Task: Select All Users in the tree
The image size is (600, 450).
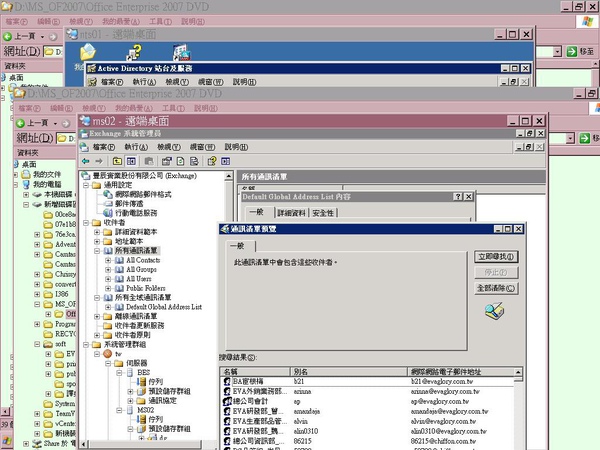Action: pos(139,279)
